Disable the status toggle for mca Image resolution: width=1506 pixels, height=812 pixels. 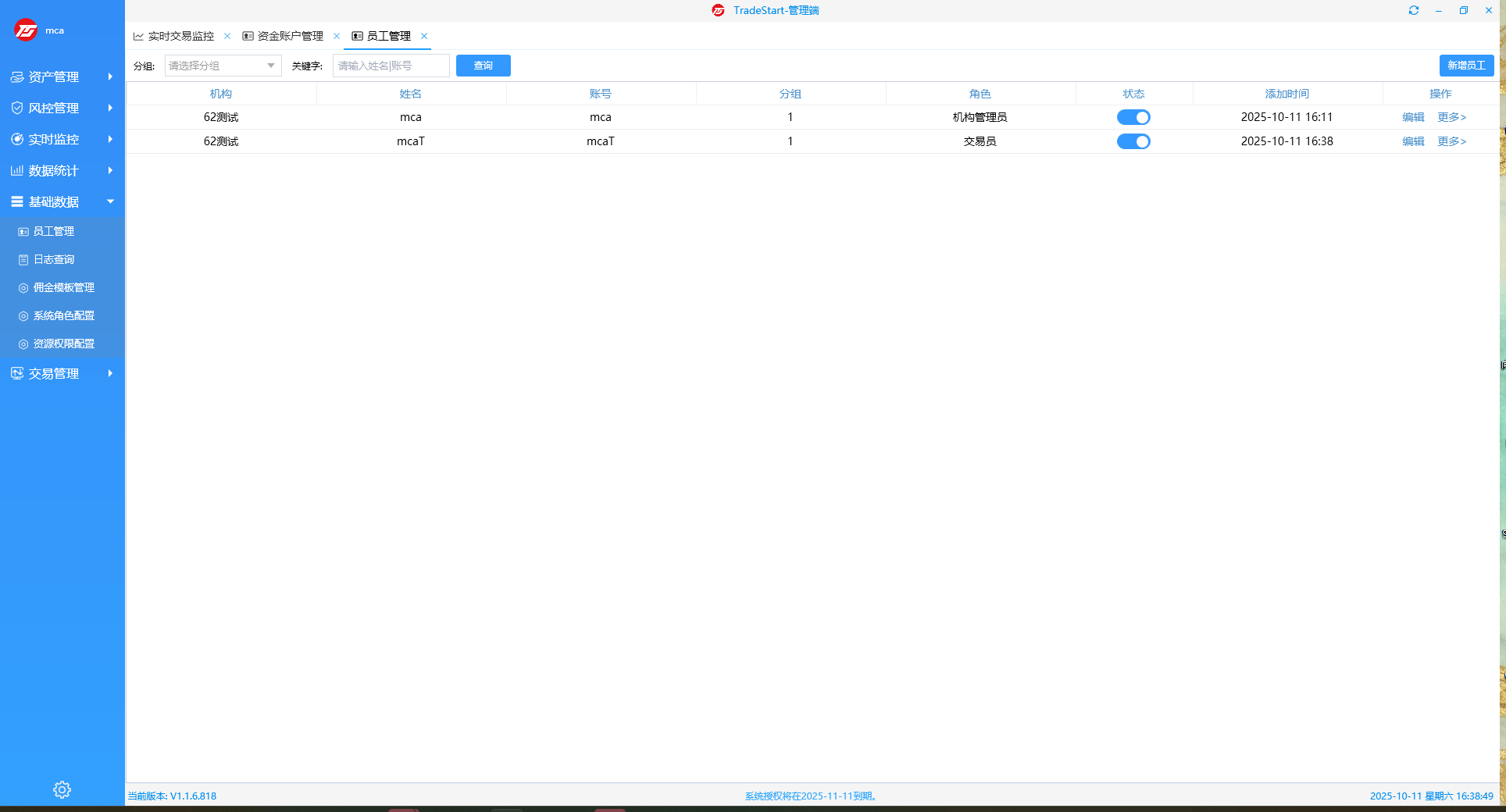[x=1133, y=117]
